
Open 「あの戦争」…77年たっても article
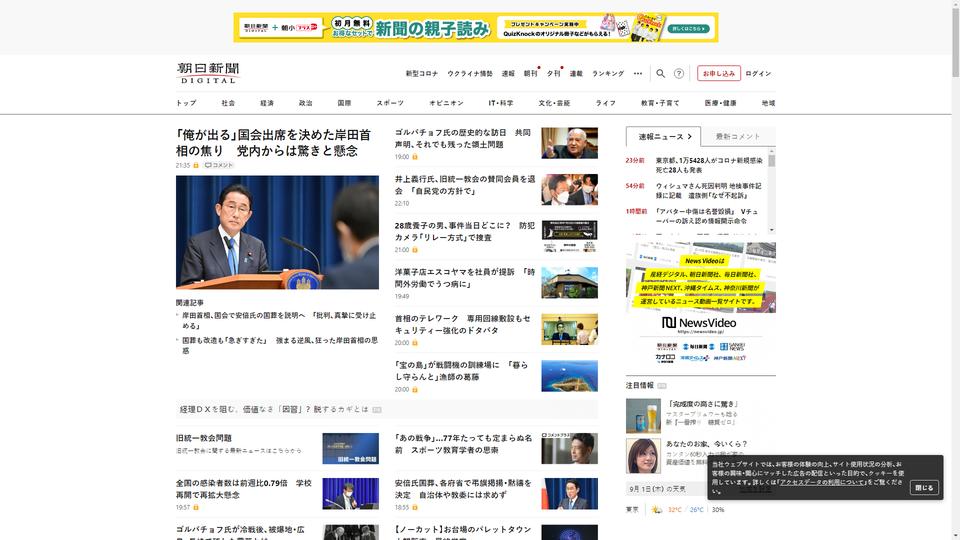point(463,444)
